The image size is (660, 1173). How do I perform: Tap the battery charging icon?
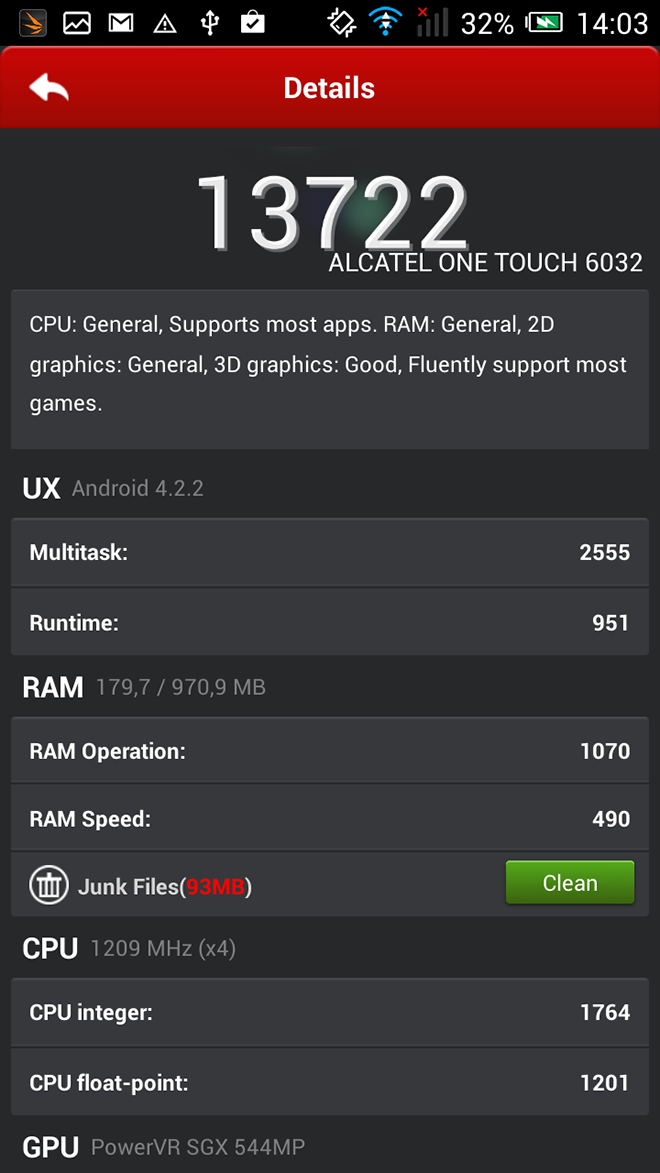tap(544, 23)
